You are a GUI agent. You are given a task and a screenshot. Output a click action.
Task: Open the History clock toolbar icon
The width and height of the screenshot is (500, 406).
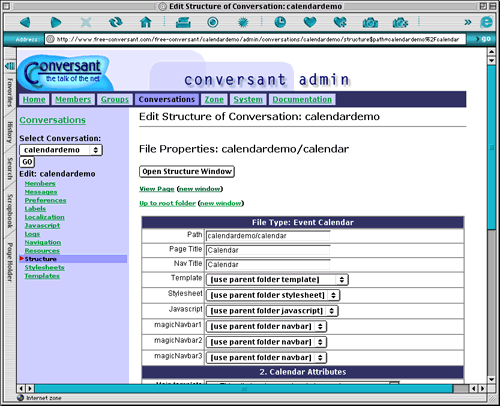(280, 22)
